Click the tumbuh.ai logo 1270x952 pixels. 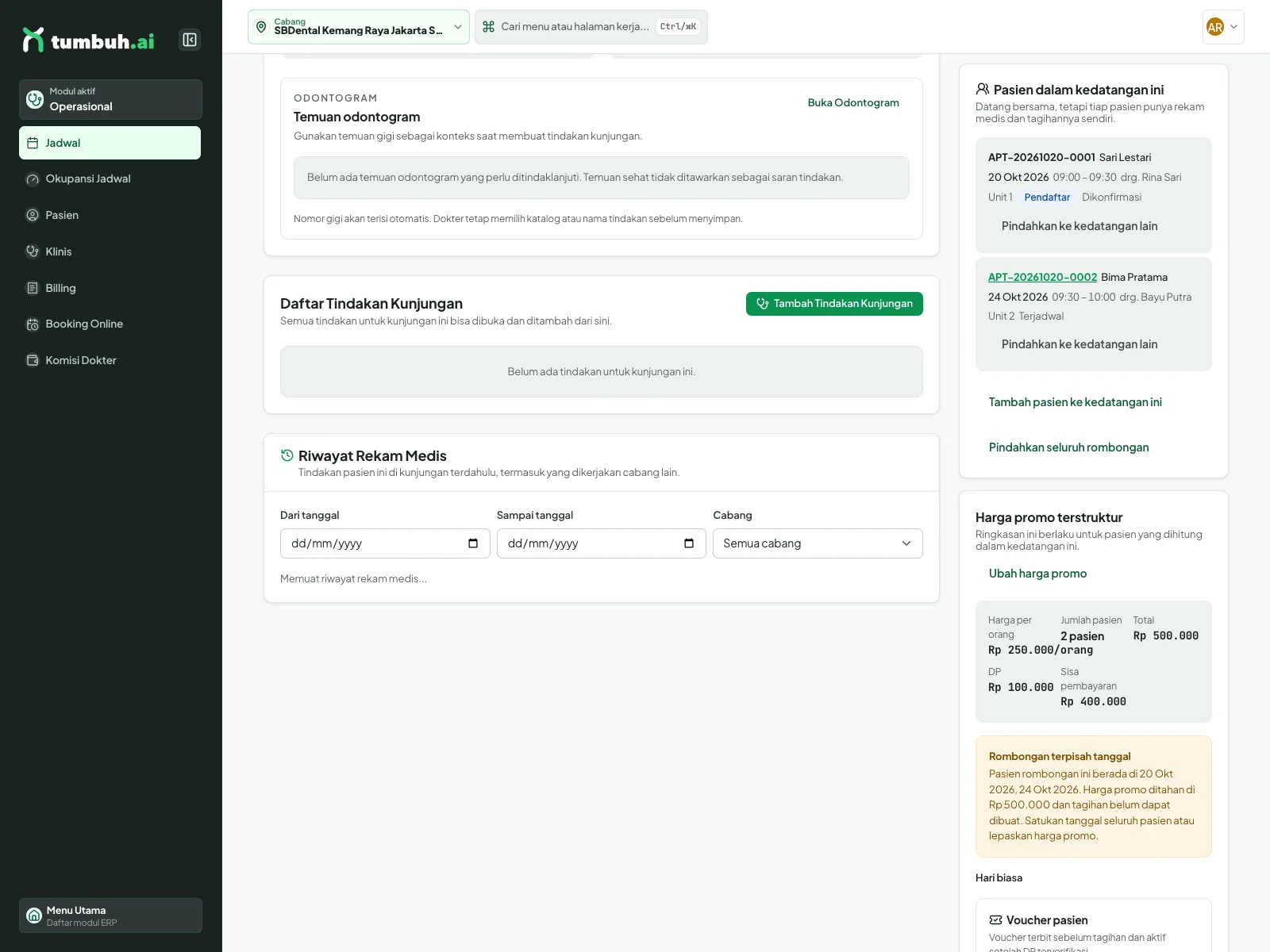[x=88, y=40]
